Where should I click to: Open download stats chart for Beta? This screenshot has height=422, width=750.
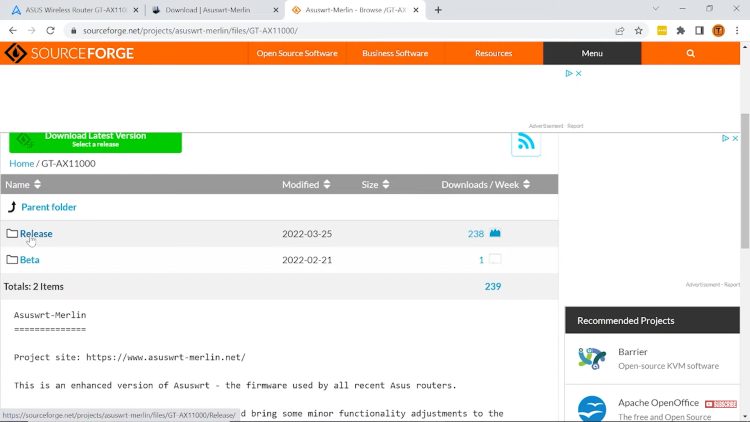click(495, 259)
